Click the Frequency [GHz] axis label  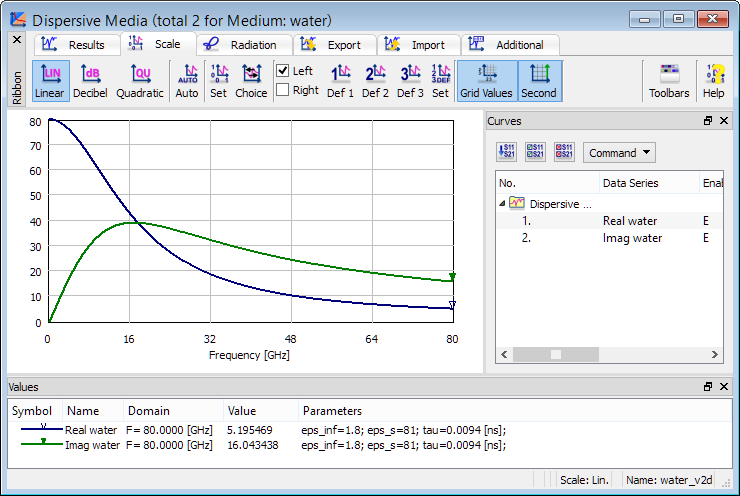pyautogui.click(x=249, y=355)
